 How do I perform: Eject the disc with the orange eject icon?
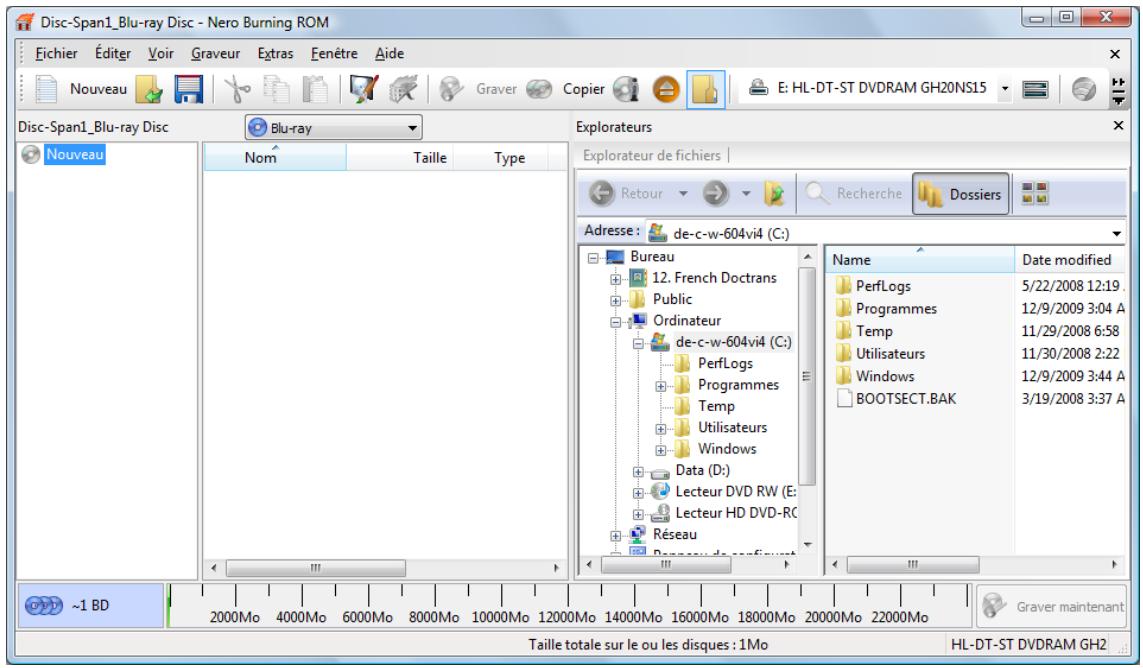pyautogui.click(x=666, y=89)
